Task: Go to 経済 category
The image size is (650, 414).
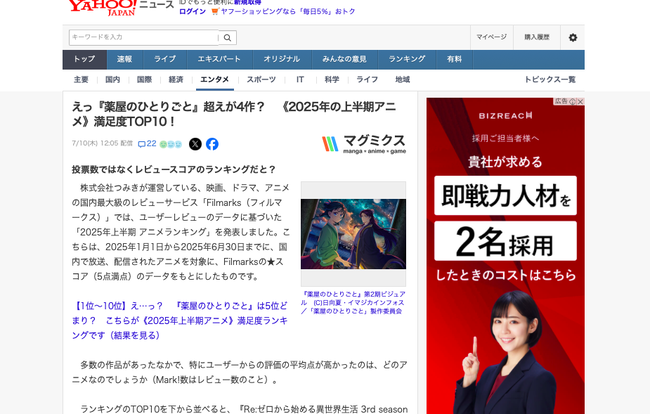Action: pyautogui.click(x=176, y=80)
